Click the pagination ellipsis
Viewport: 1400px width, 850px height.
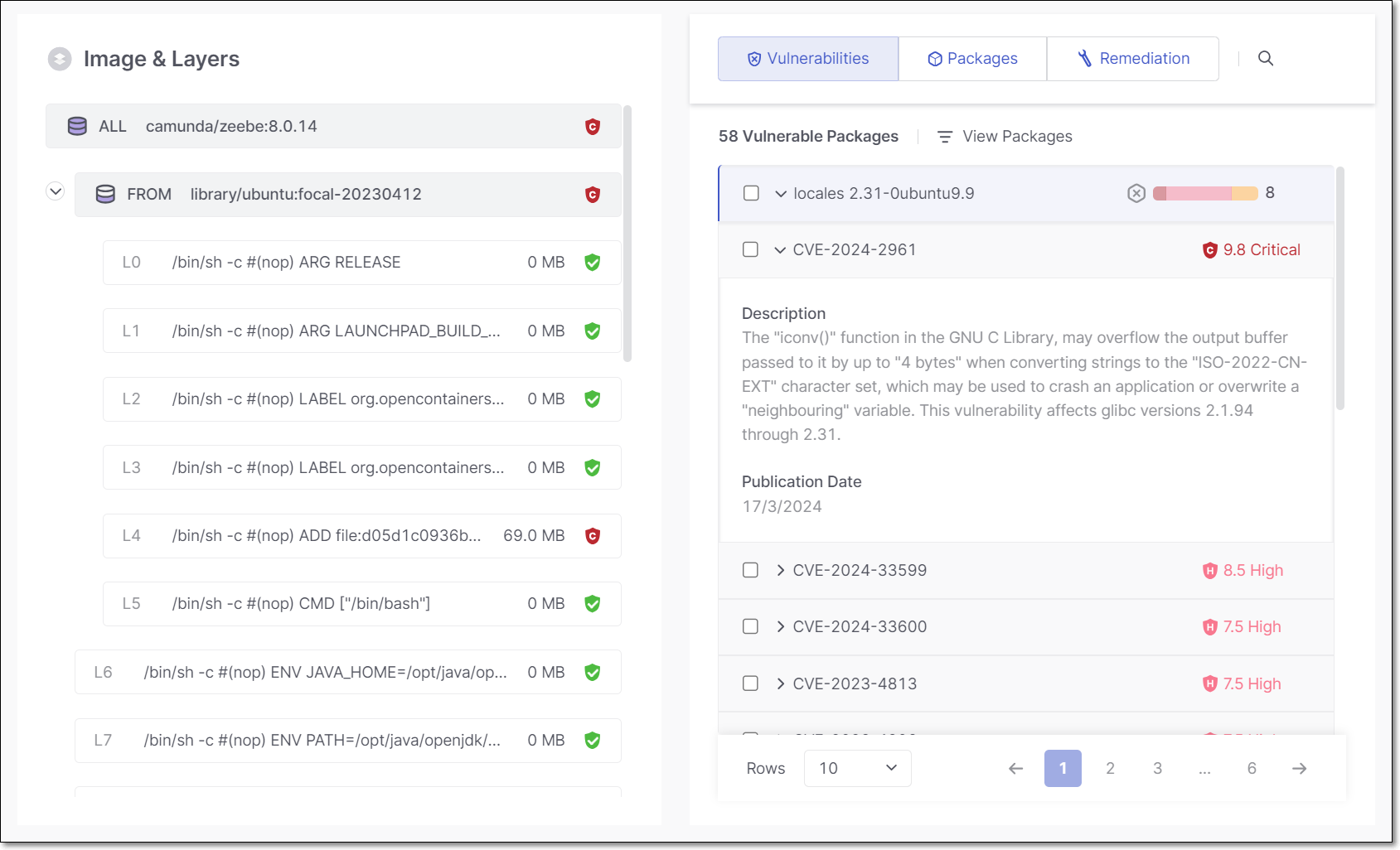pyautogui.click(x=1204, y=770)
